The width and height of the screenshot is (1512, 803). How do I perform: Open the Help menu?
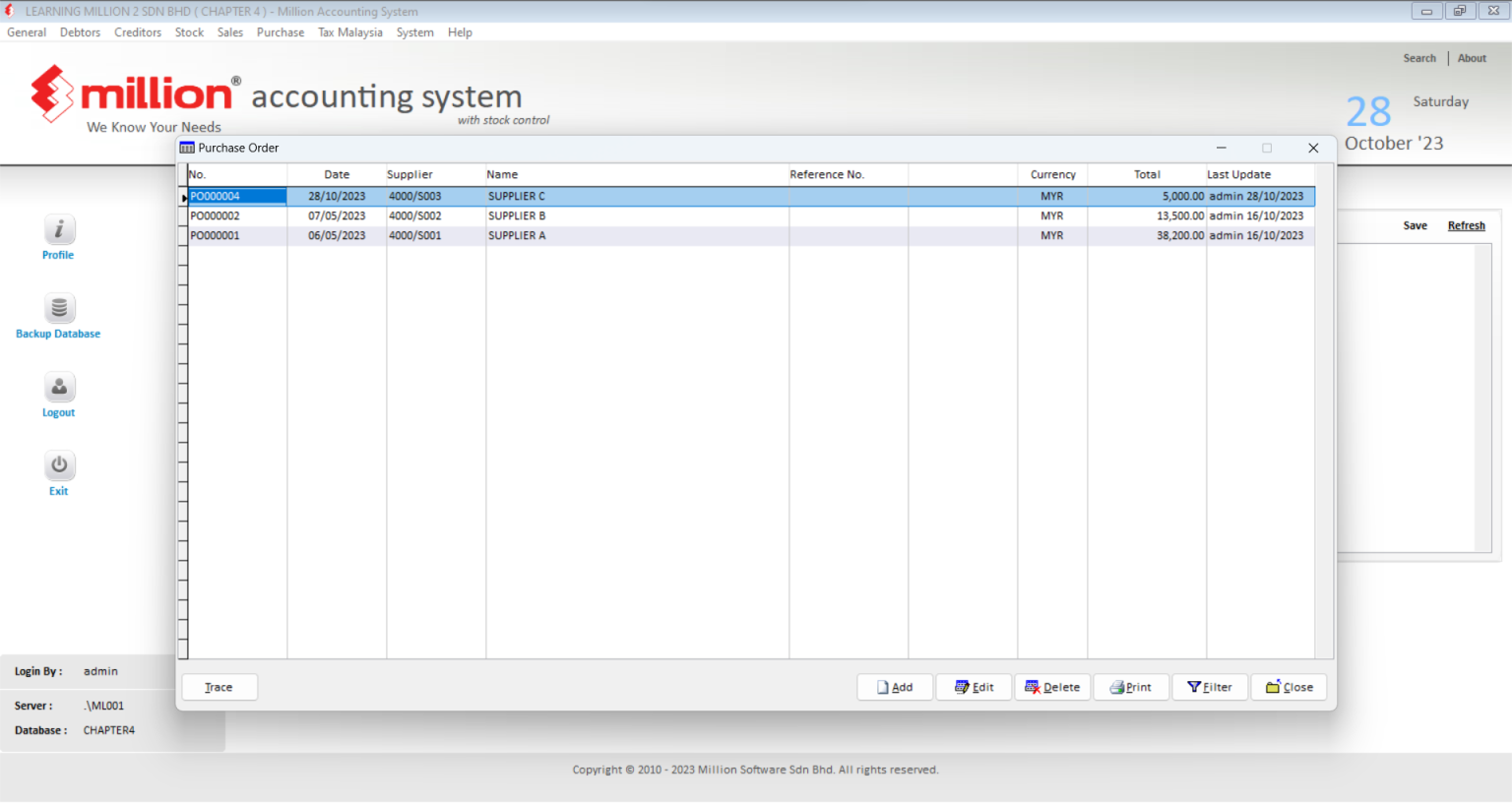(460, 32)
